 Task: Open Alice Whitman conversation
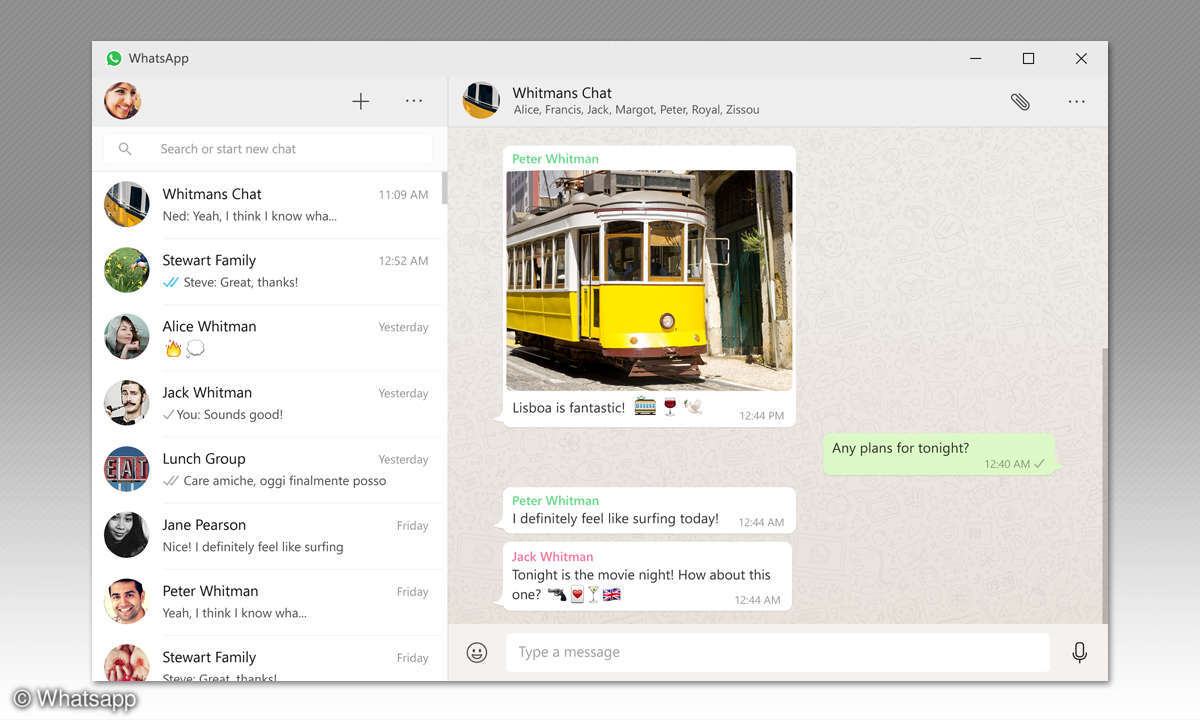(x=268, y=337)
